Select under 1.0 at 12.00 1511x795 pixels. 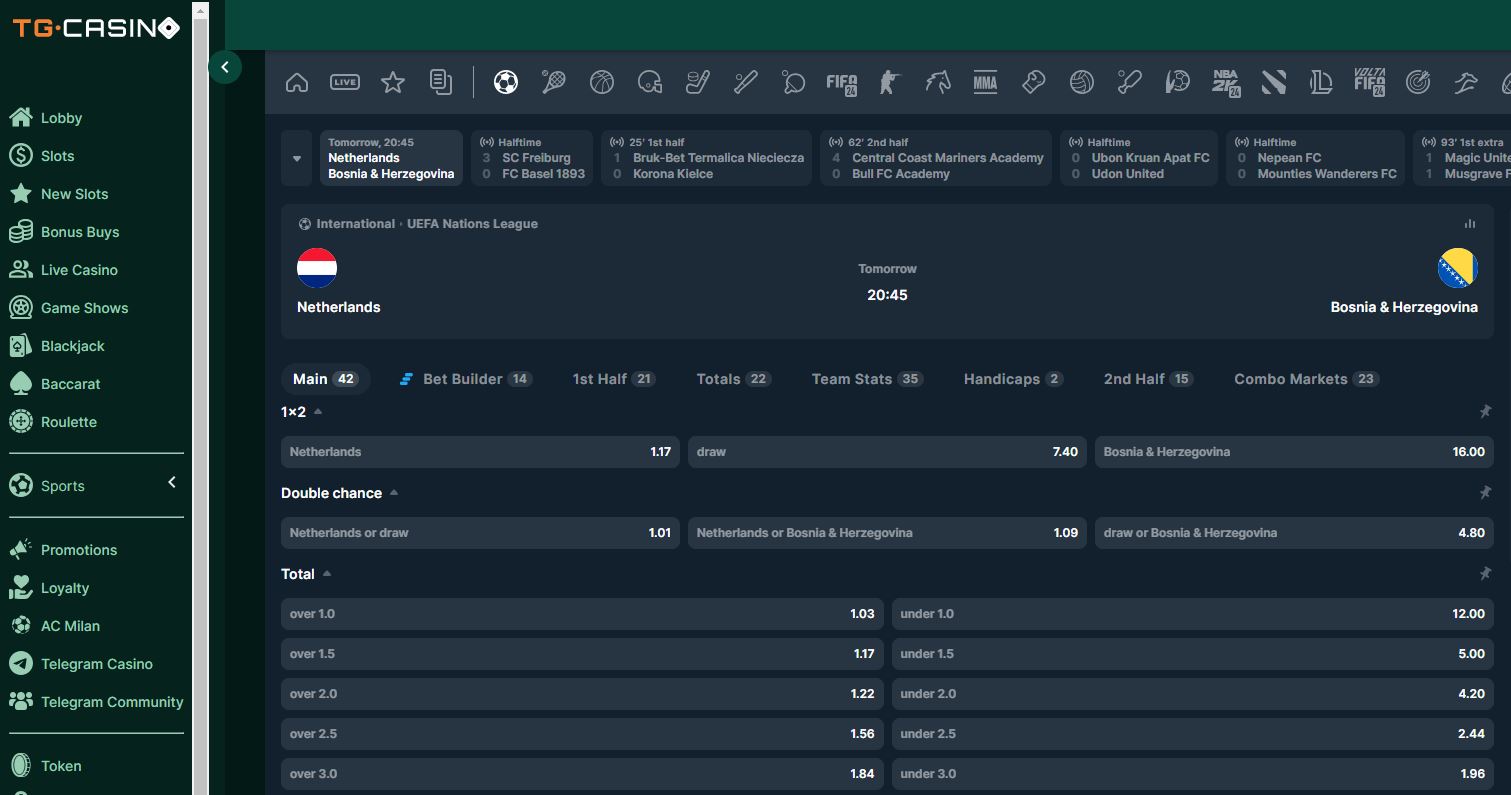tap(1193, 614)
